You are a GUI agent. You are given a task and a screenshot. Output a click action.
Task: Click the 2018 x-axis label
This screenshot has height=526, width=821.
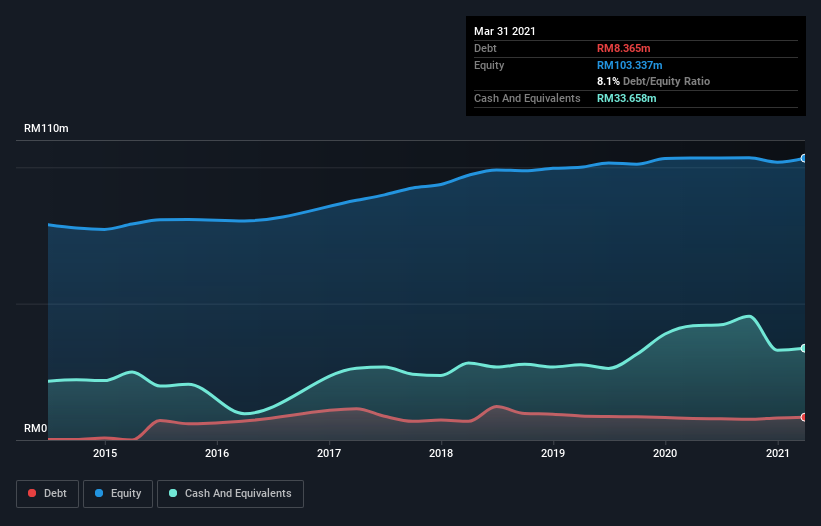(x=441, y=453)
